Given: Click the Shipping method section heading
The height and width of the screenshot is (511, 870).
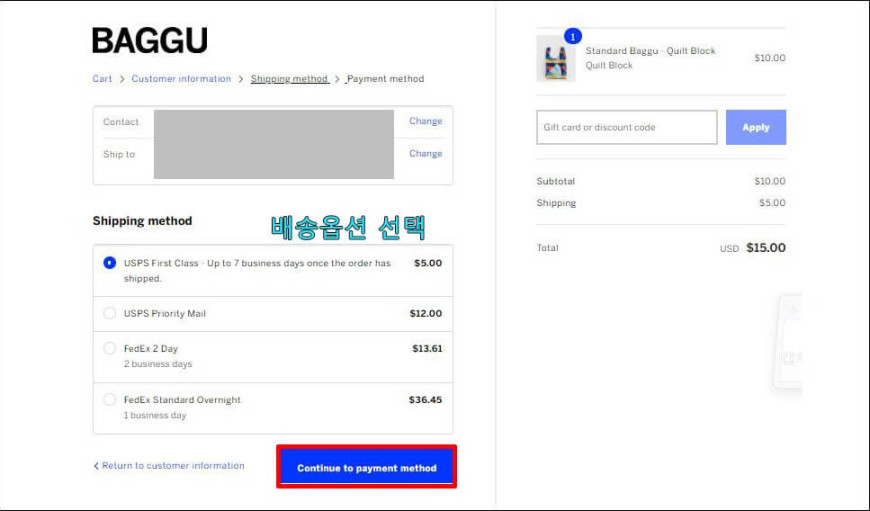Looking at the screenshot, I should (x=142, y=221).
